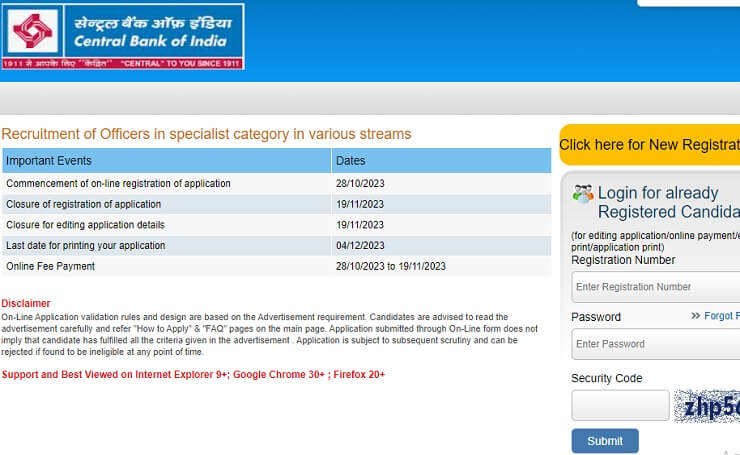Click the Registration Number label
Image resolution: width=740 pixels, height=455 pixels.
623,260
